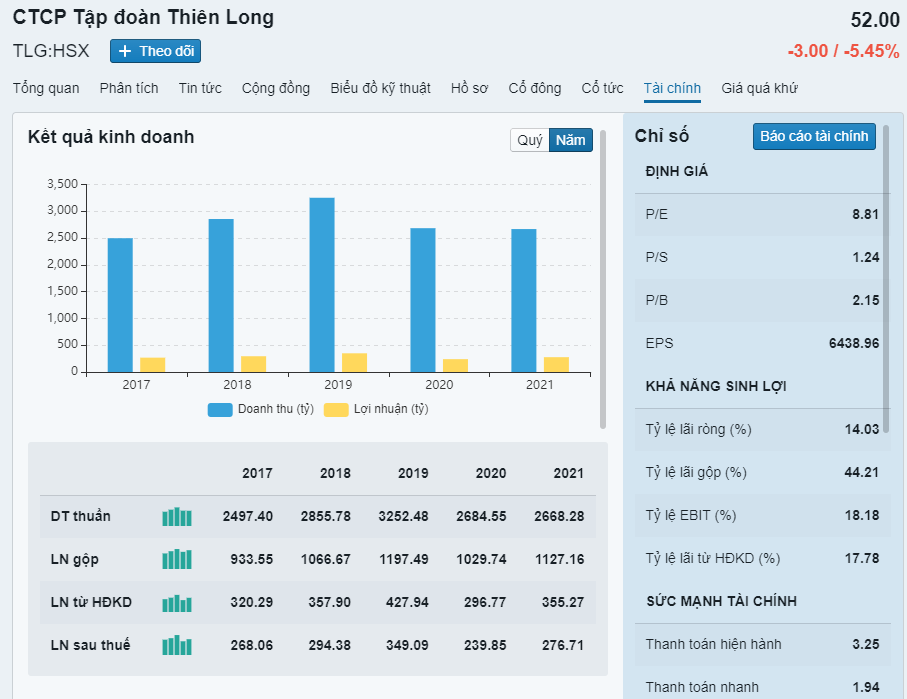Click the P/E value 8.81
The image size is (907, 699).
click(x=865, y=215)
